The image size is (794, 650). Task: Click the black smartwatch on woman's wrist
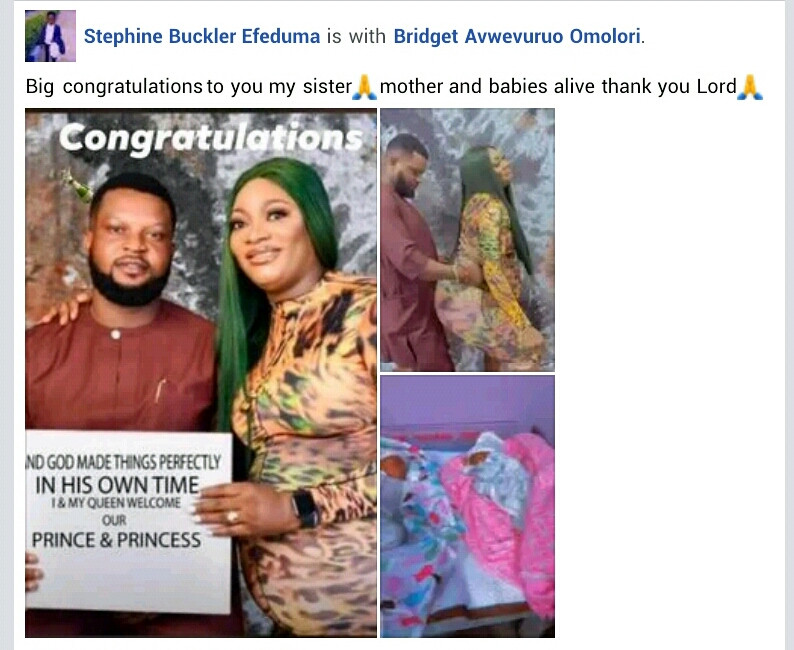pos(305,508)
